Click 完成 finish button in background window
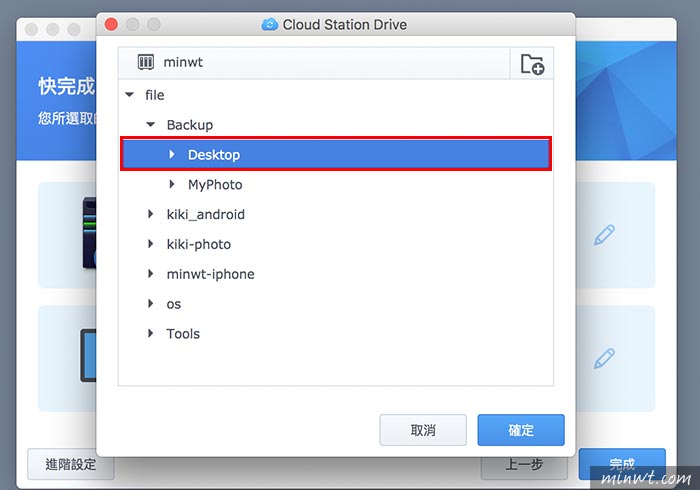 coord(622,464)
